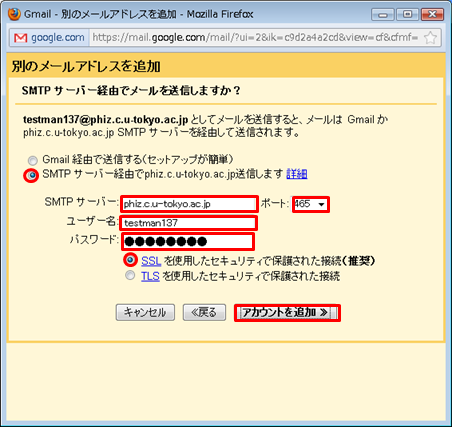Click the Firefox logo icon in title bar
This screenshot has height=427, width=452.
(x=14, y=14)
